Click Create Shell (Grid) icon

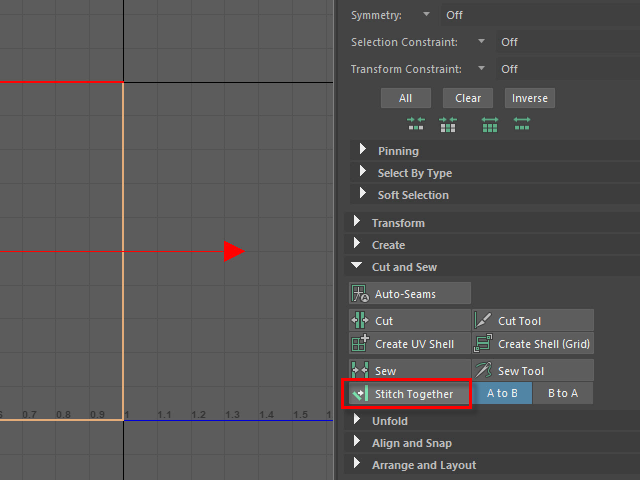(483, 344)
